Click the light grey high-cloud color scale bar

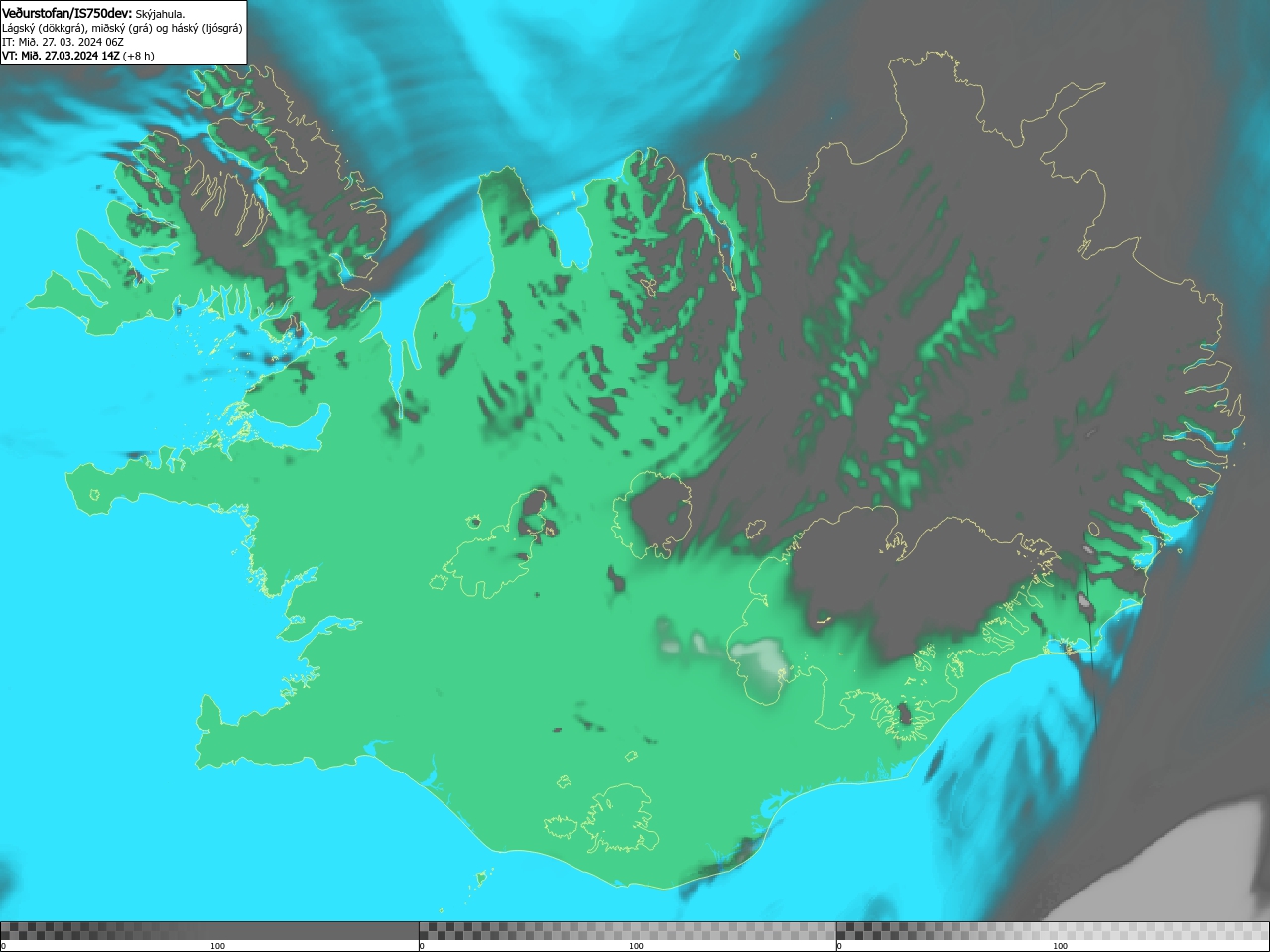[1053, 931]
